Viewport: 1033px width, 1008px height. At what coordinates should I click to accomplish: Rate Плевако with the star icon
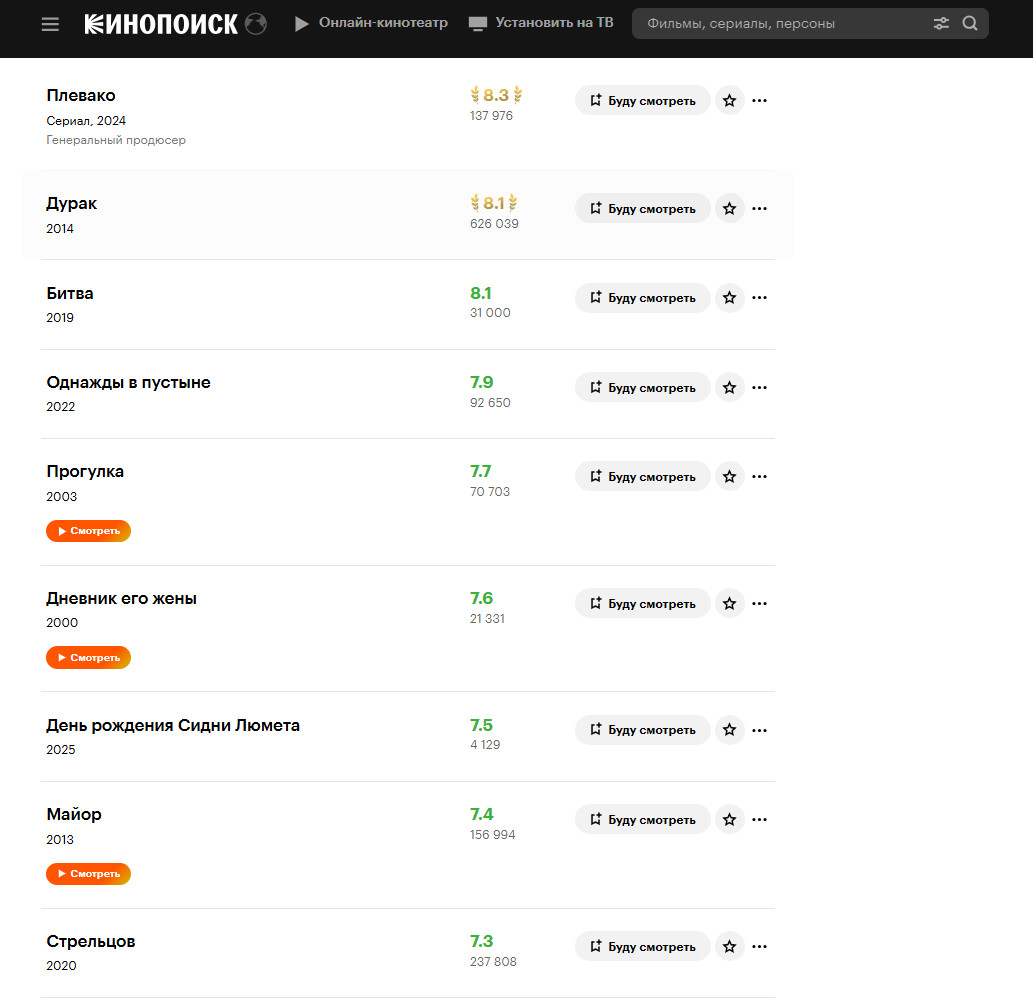pyautogui.click(x=729, y=100)
